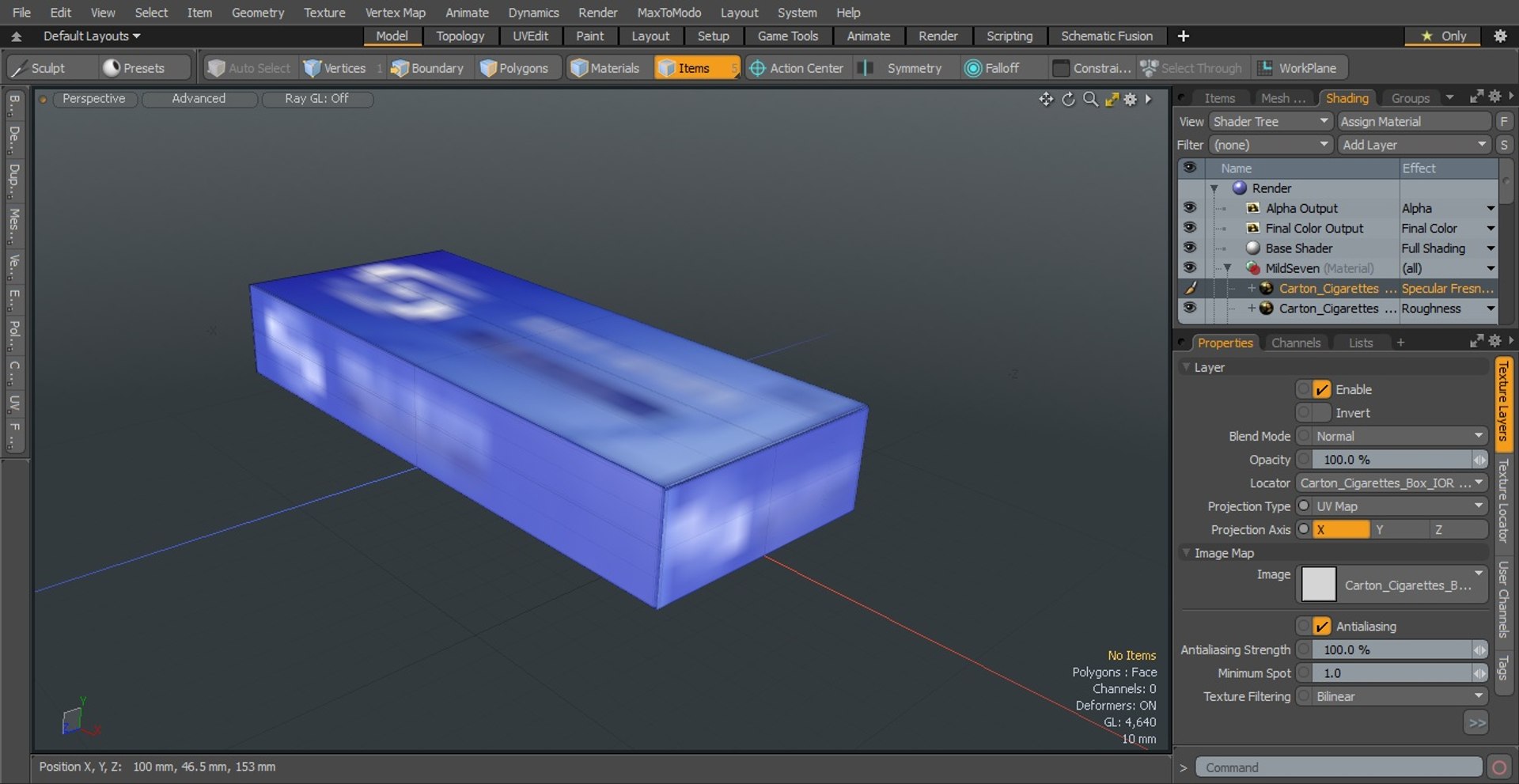Open the Geometry menu

[257, 13]
